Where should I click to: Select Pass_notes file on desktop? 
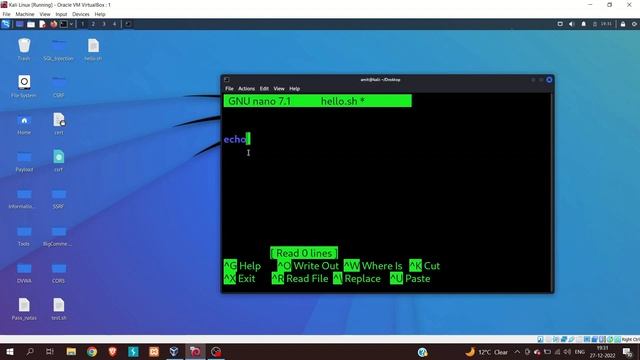click(x=24, y=309)
